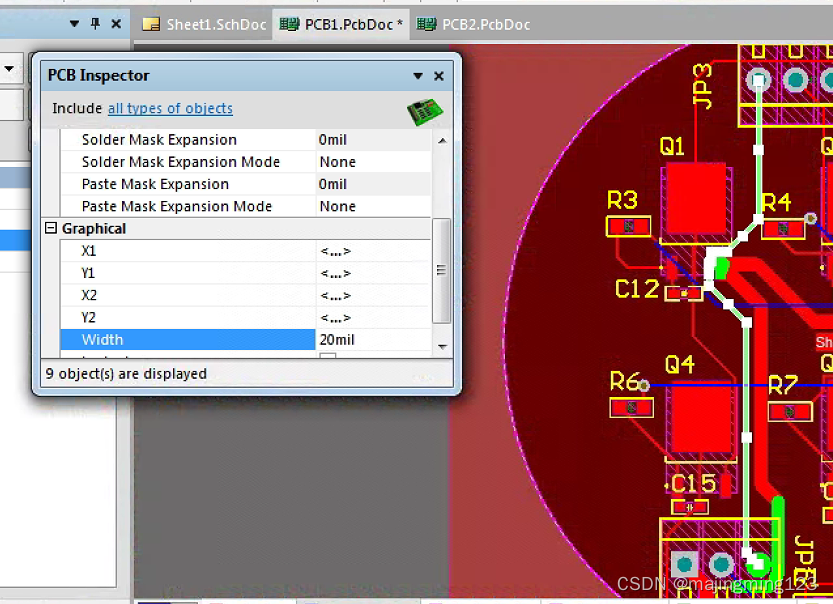
Task: Switch to the Sheet1.SchDoc tab
Action: (x=204, y=25)
